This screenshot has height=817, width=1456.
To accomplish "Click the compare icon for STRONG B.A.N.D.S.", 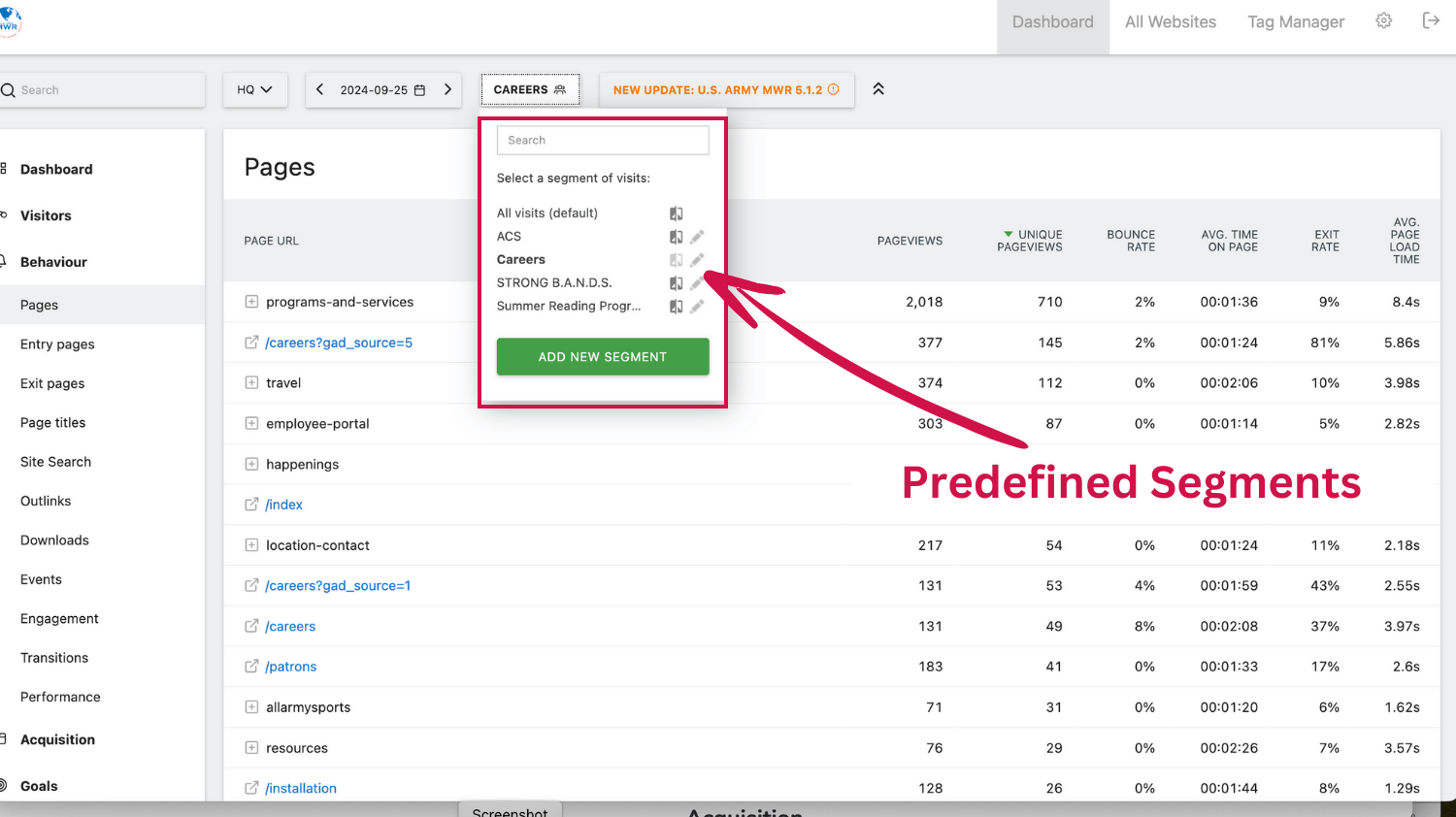I will click(x=677, y=283).
